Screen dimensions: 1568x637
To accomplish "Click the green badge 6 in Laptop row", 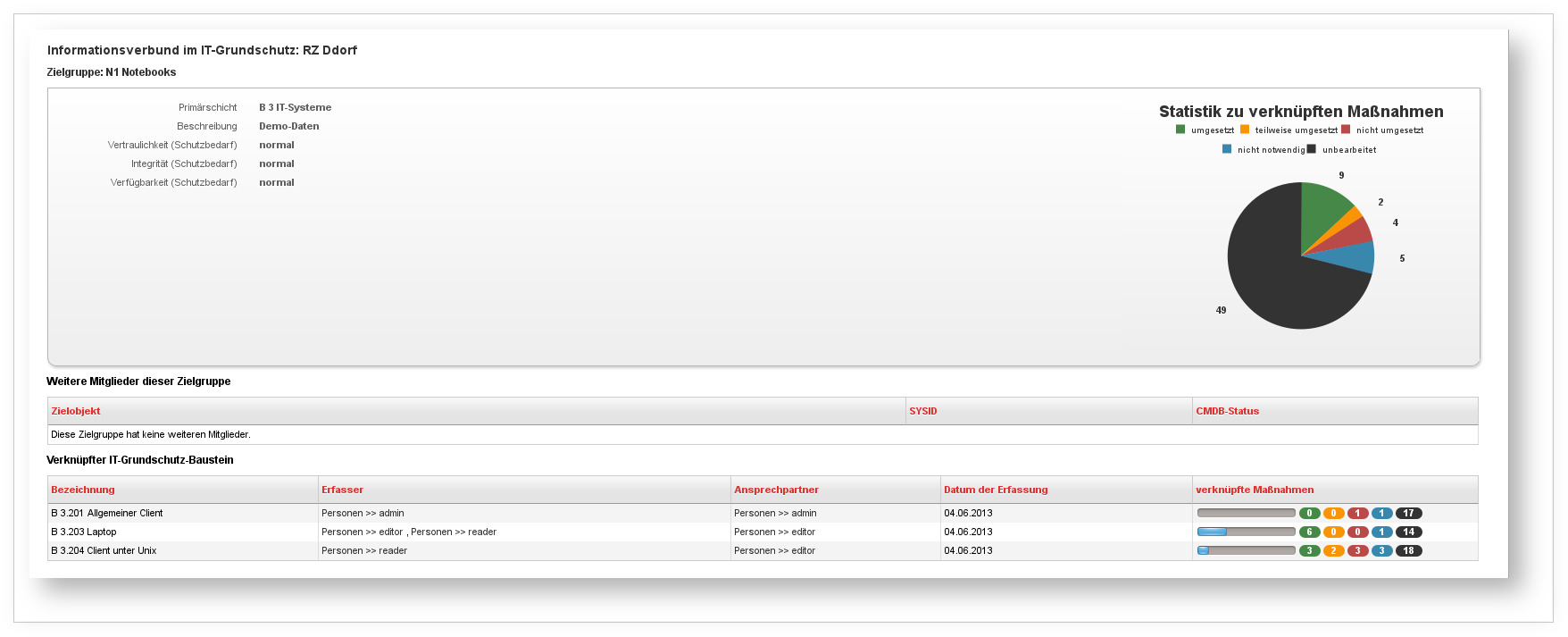I will pos(1309,532).
